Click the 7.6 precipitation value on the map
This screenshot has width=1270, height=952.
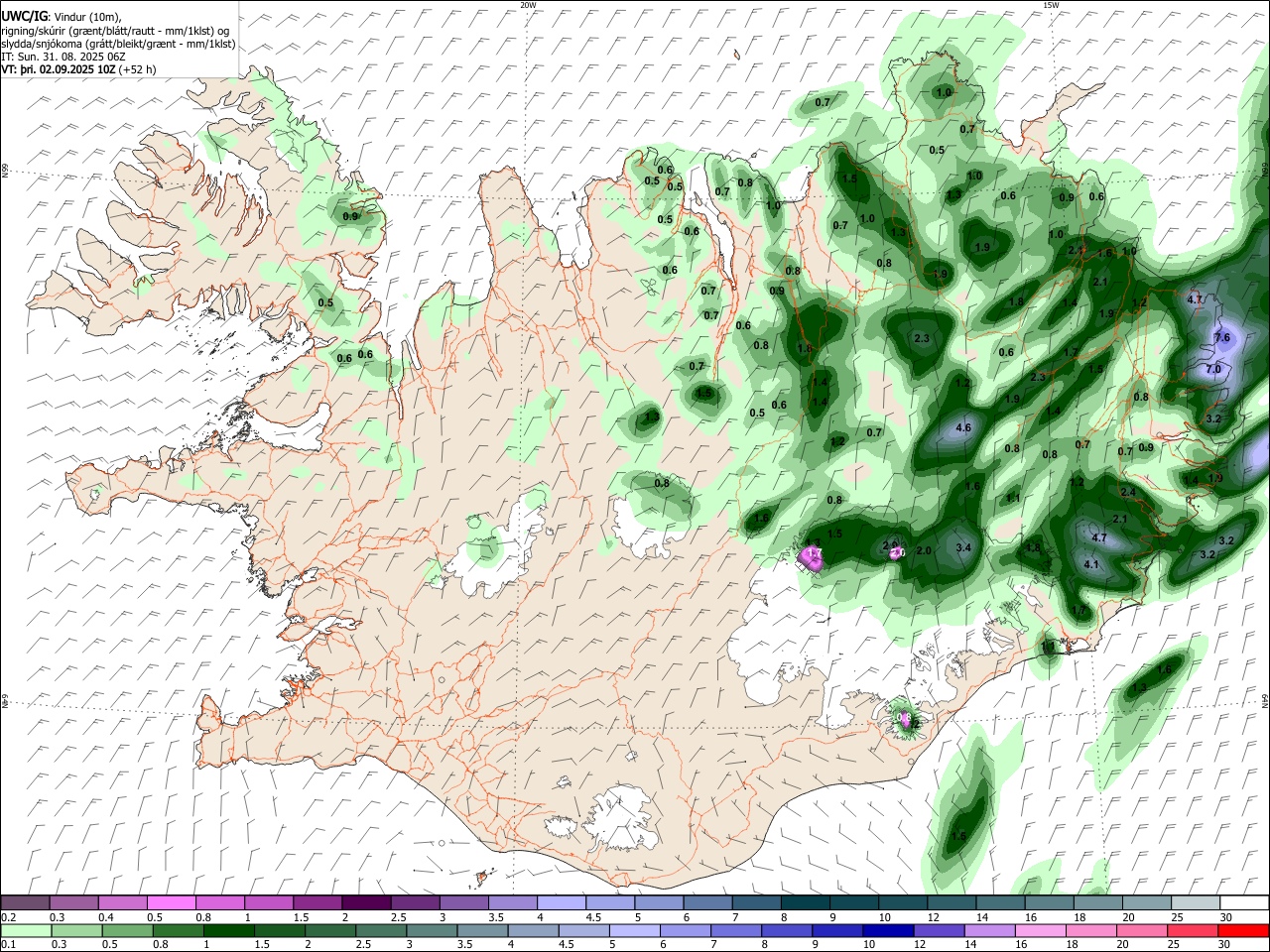[x=1222, y=338]
